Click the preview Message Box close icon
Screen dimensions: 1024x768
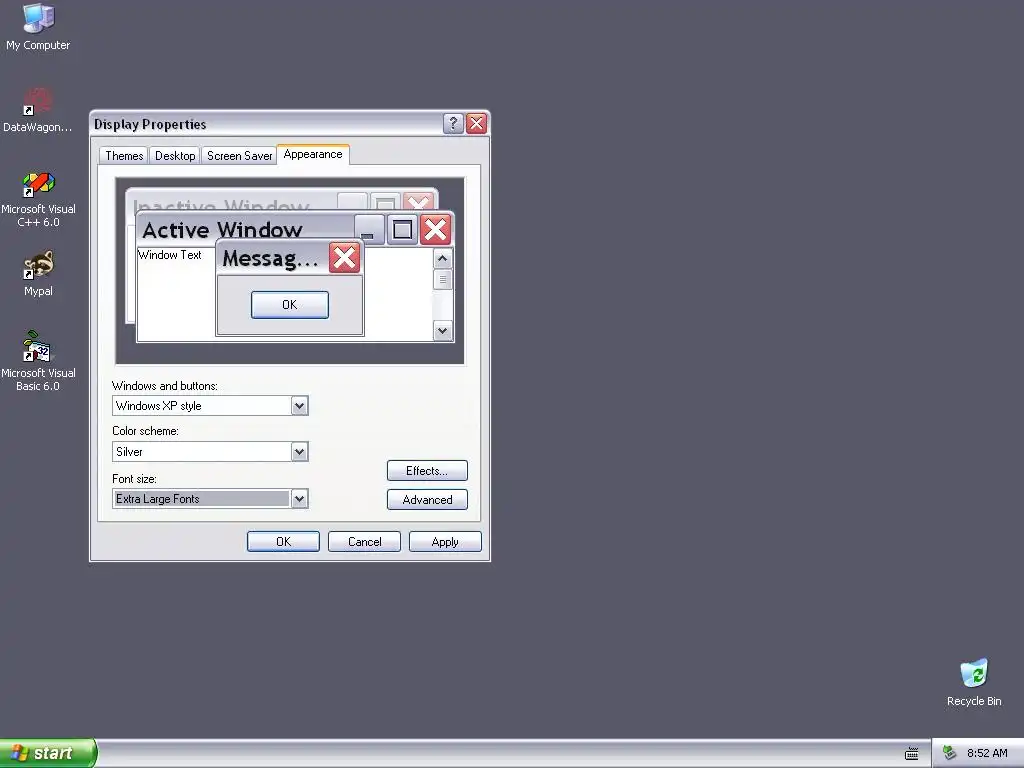click(344, 258)
